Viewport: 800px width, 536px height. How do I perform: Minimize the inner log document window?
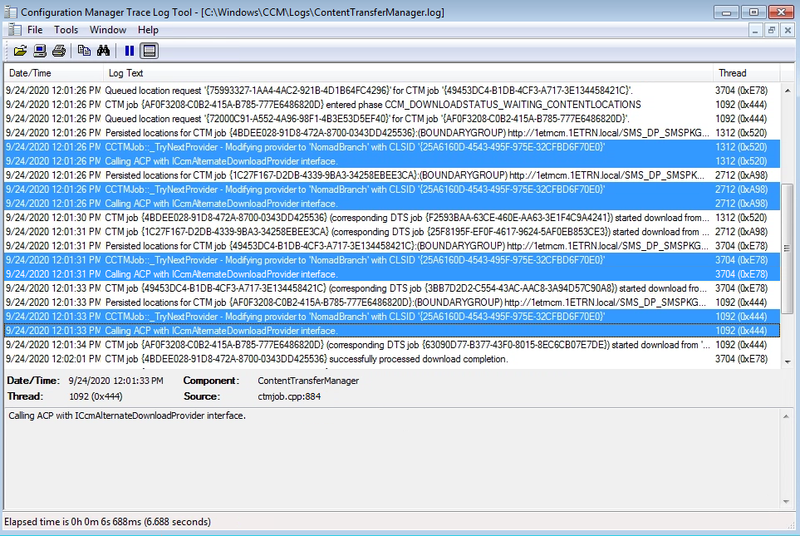754,30
